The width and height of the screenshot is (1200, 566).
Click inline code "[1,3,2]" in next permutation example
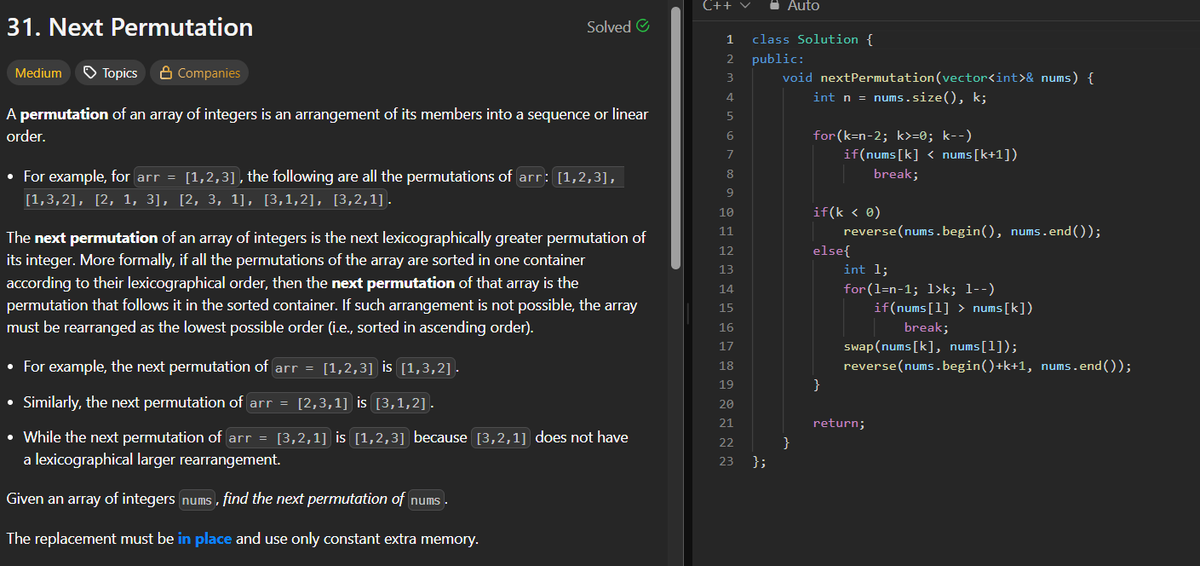coord(426,367)
